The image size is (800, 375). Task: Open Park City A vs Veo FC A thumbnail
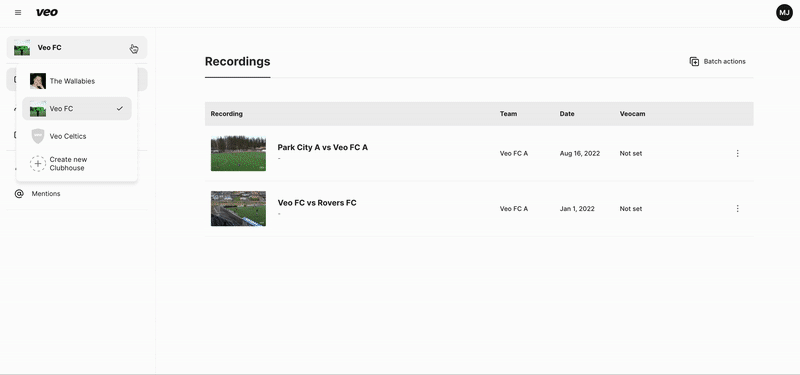pos(238,153)
